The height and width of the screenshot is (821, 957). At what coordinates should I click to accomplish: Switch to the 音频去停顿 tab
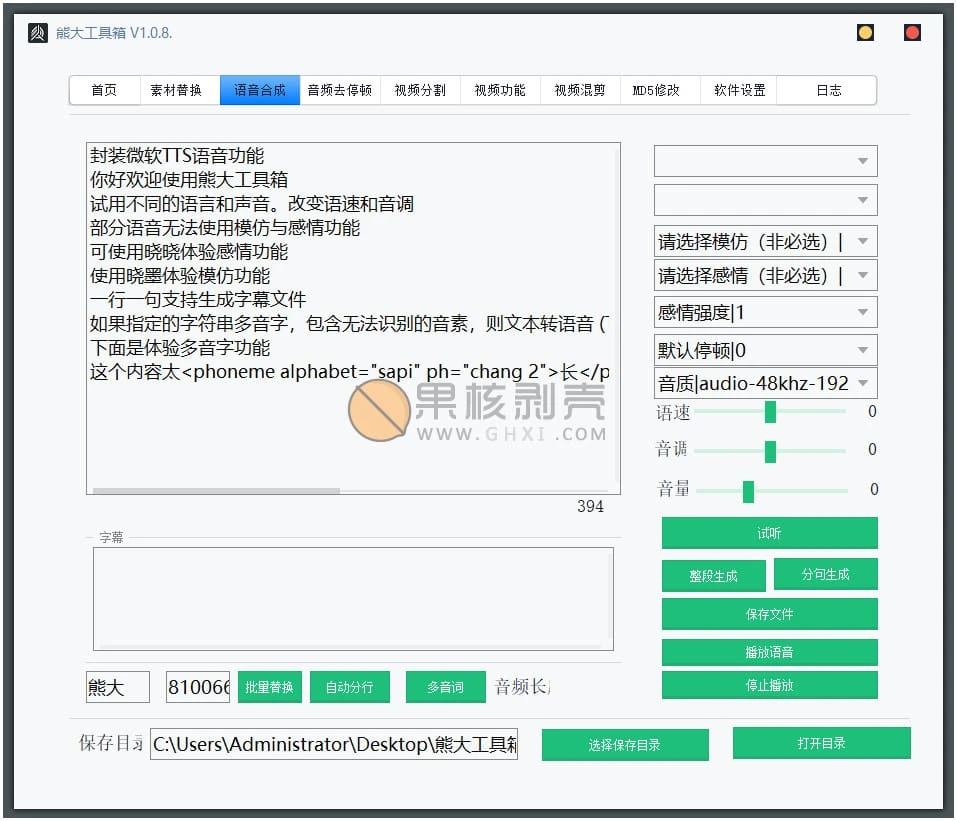[340, 89]
